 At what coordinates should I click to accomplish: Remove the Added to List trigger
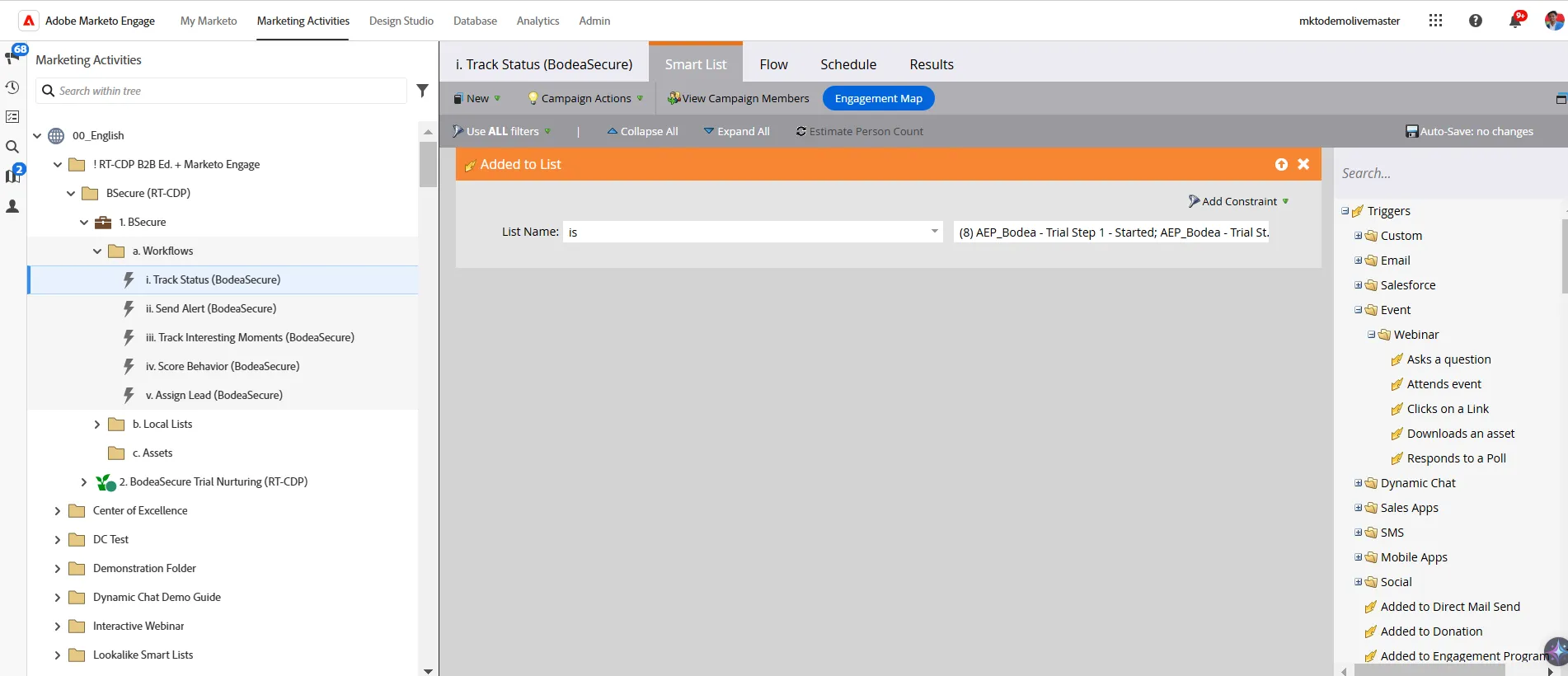tap(1303, 164)
